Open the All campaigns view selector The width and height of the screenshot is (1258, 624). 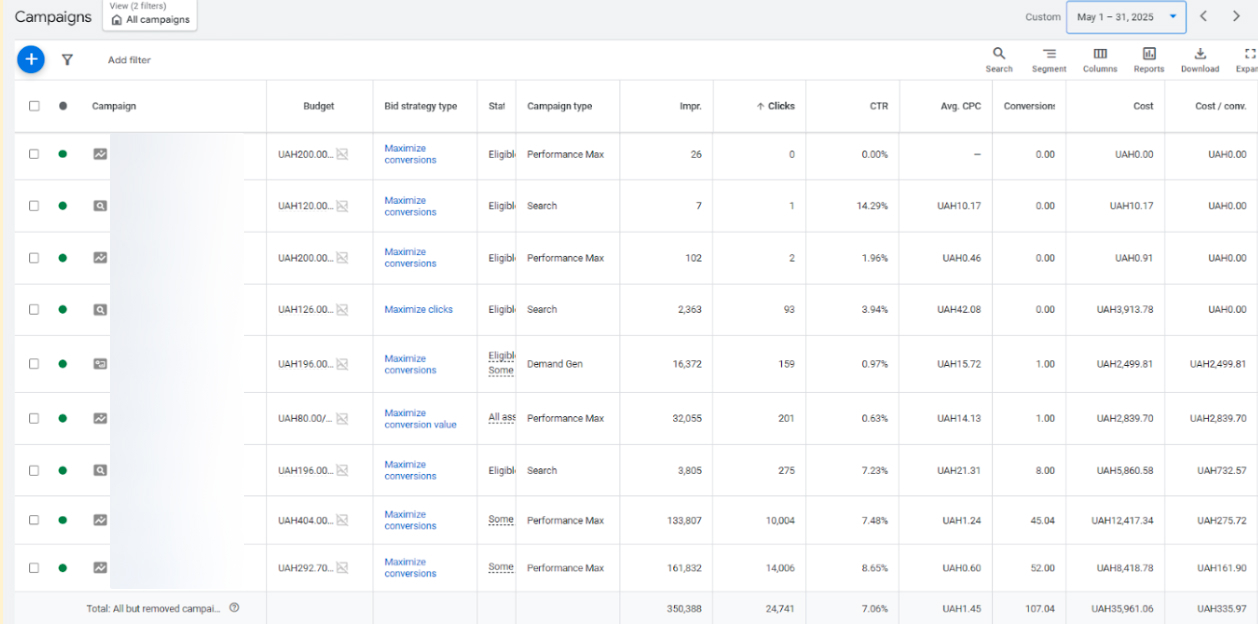pos(152,15)
